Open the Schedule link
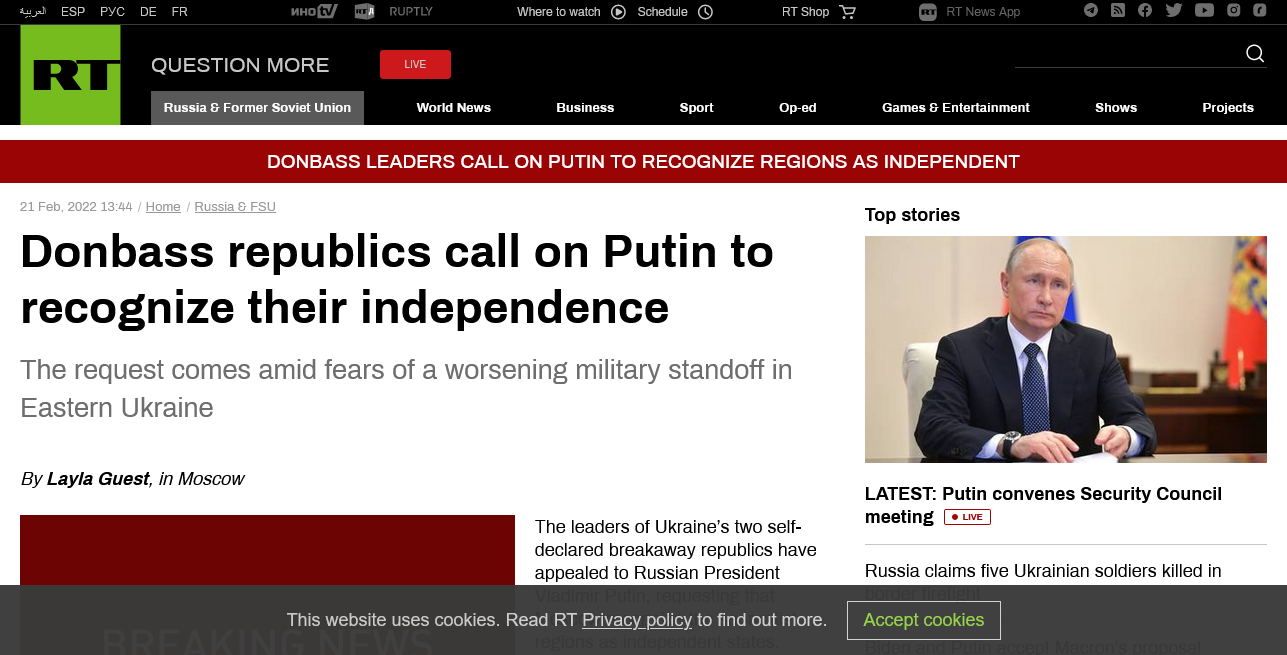This screenshot has height=655, width=1287. click(x=663, y=12)
